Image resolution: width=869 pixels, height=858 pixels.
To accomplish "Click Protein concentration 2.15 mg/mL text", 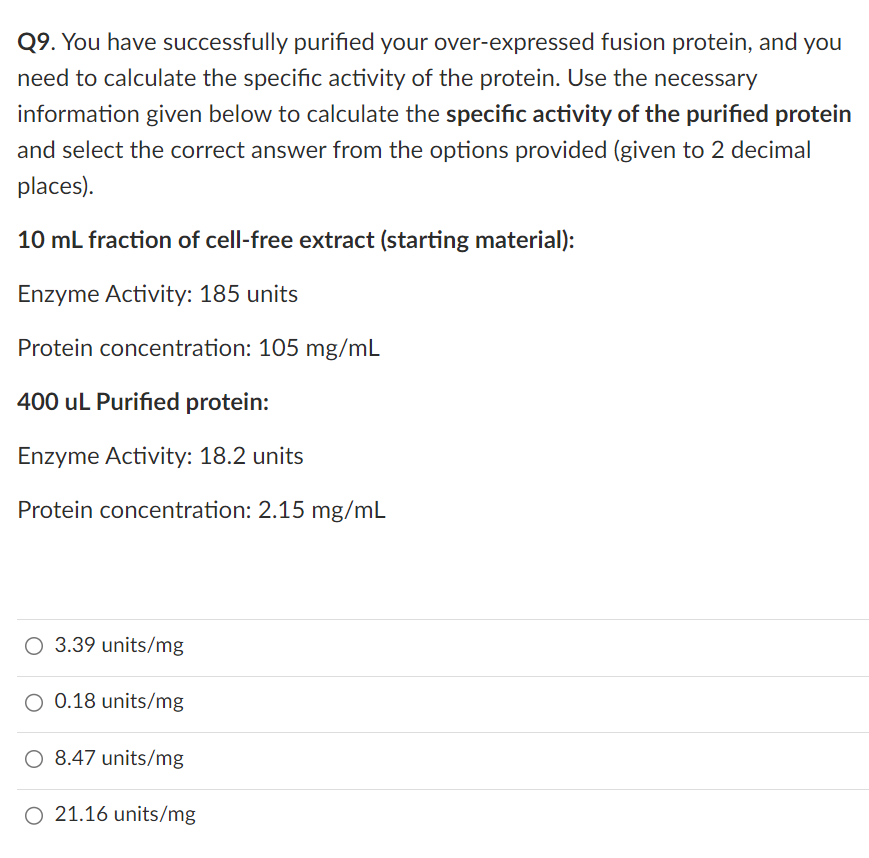I will tap(200, 510).
